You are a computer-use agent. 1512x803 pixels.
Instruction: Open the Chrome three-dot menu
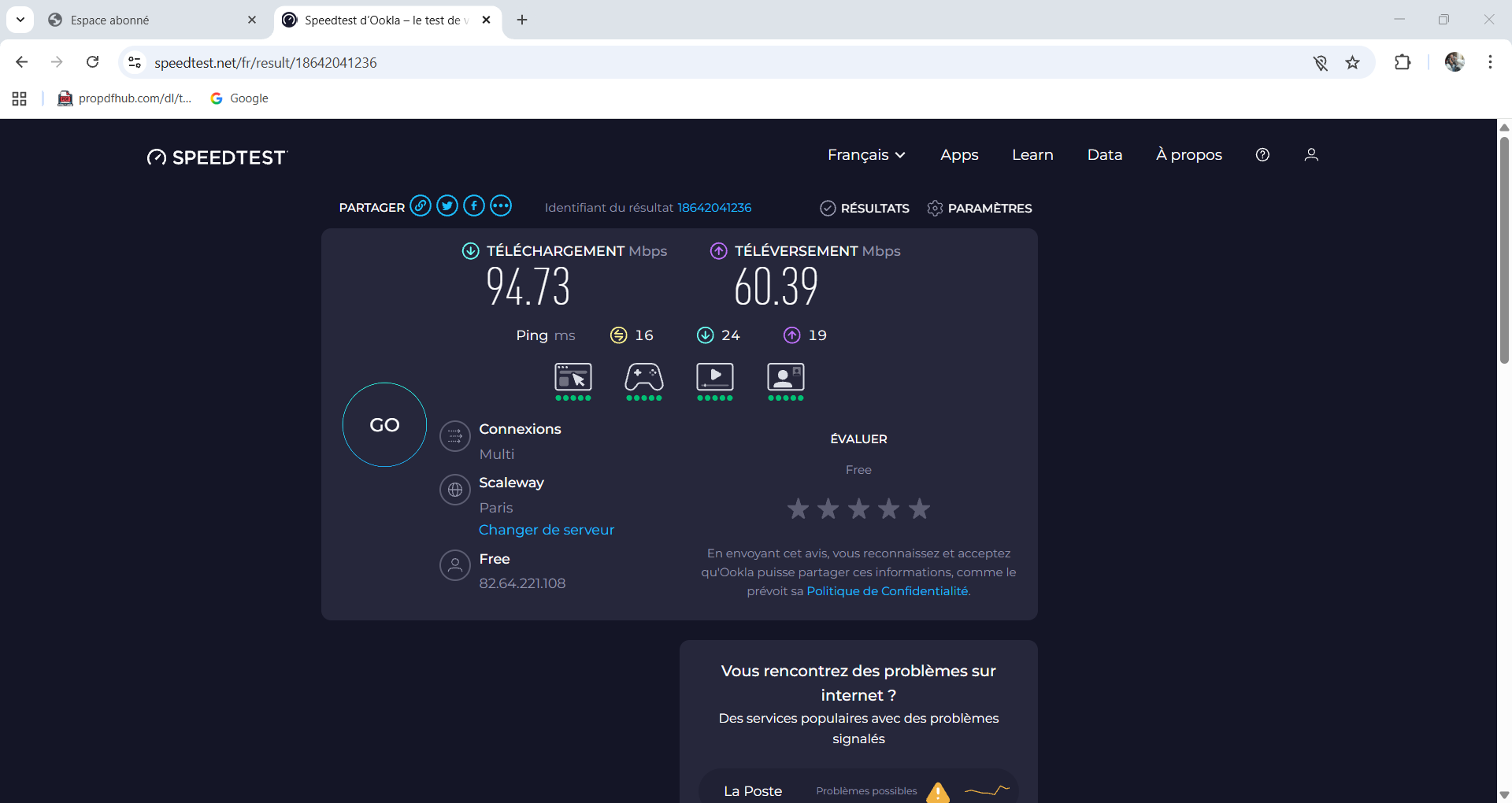[x=1490, y=62]
